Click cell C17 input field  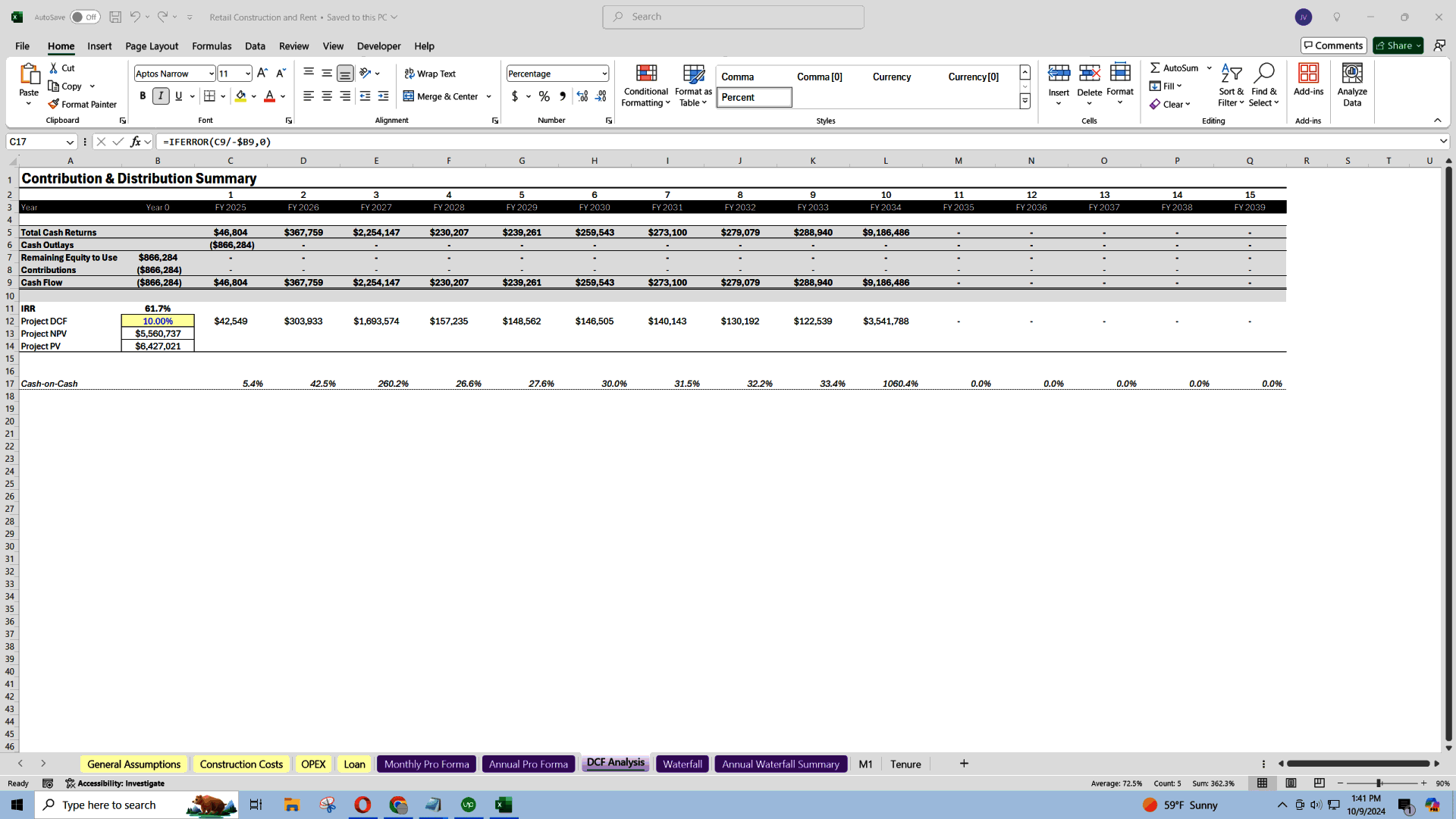231,383
